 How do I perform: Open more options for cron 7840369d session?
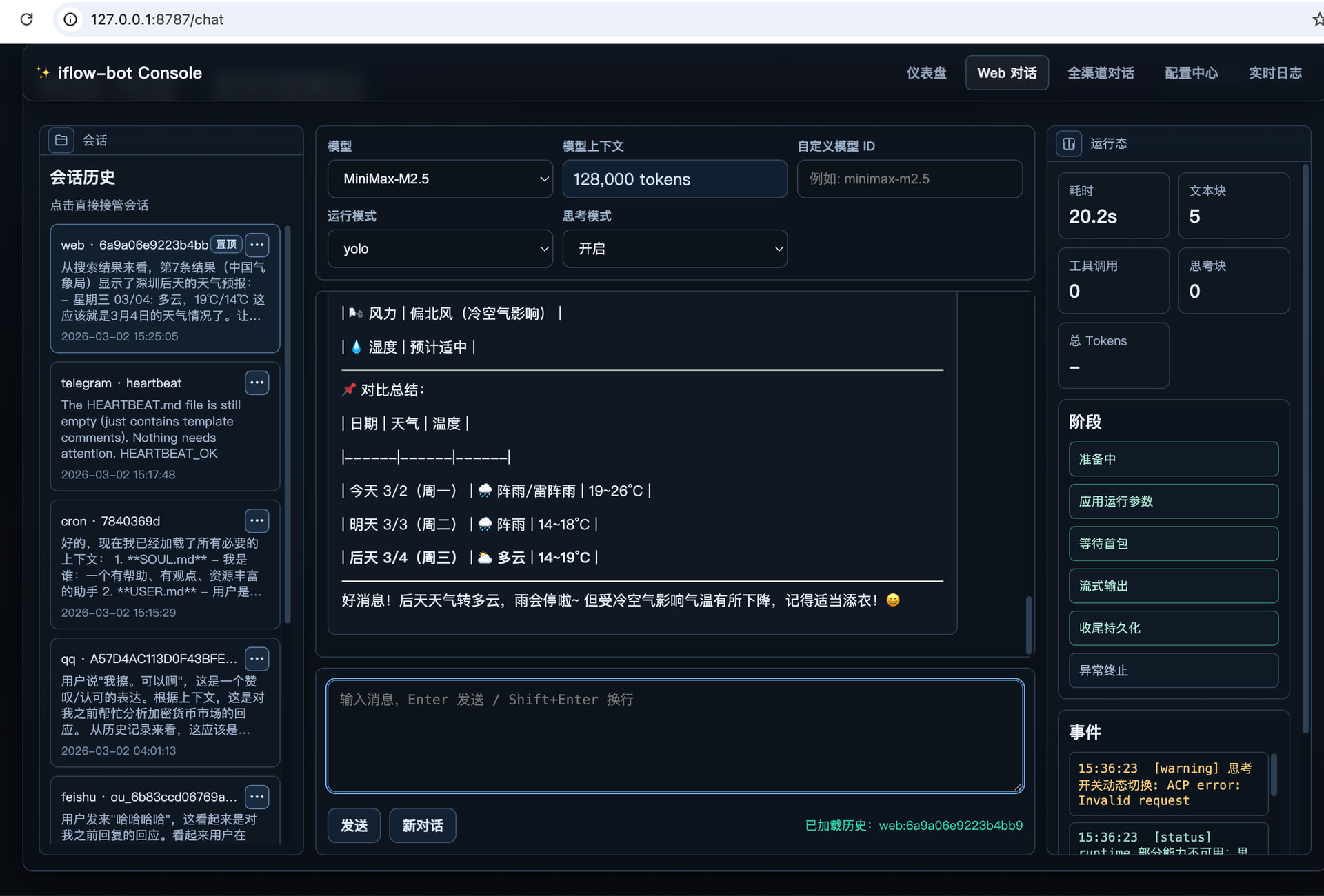pos(257,520)
